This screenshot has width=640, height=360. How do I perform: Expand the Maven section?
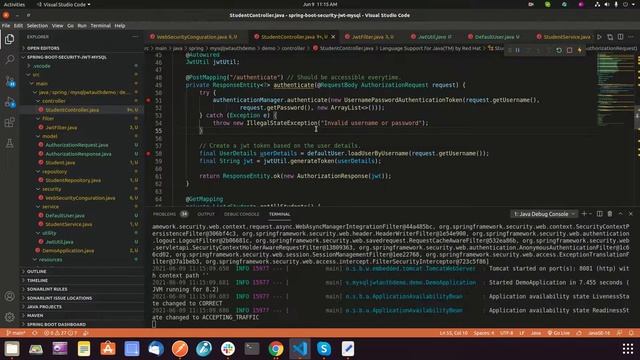35,316
